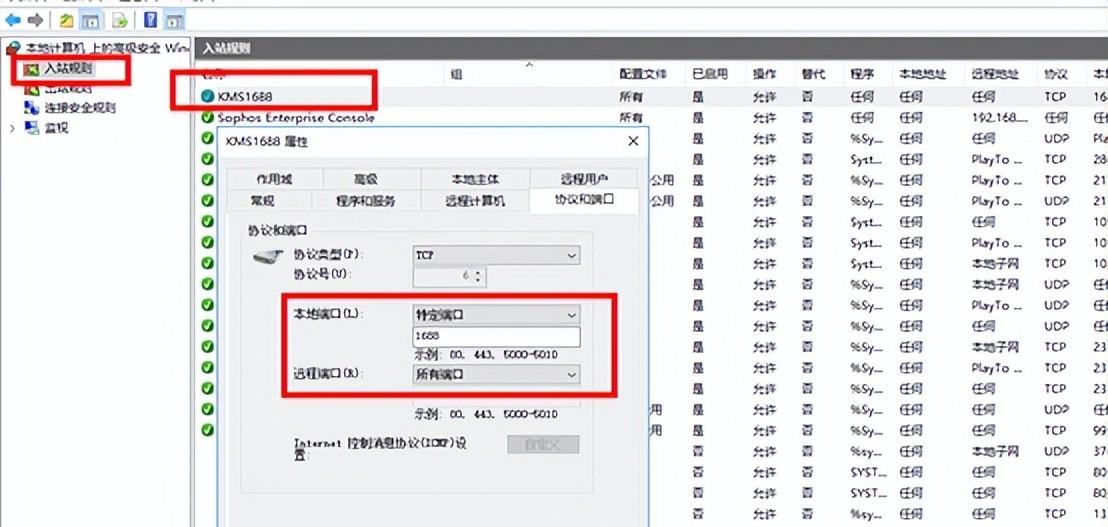1108x527 pixels.
Task: Switch to the 作用域 tab
Action: coord(274,179)
